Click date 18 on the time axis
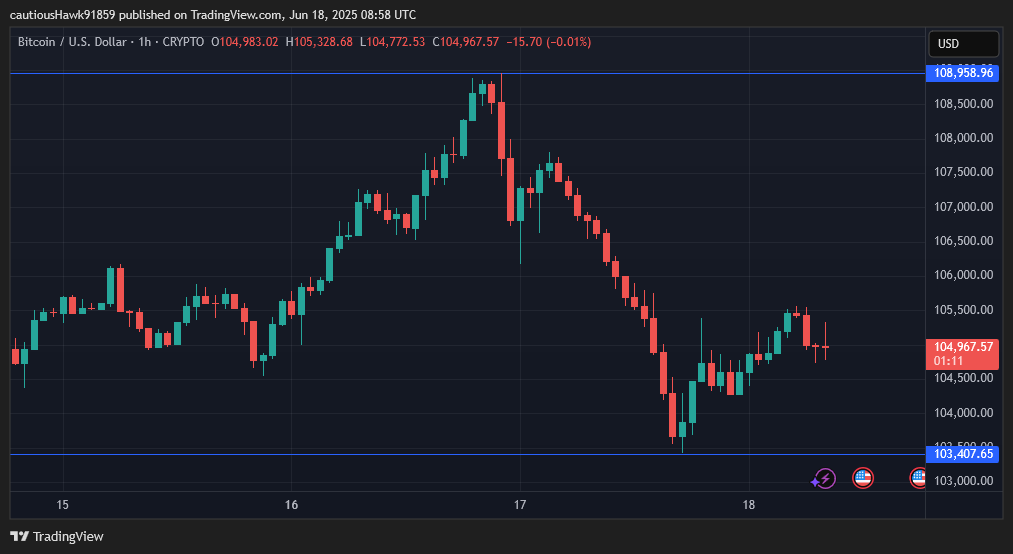 [749, 505]
